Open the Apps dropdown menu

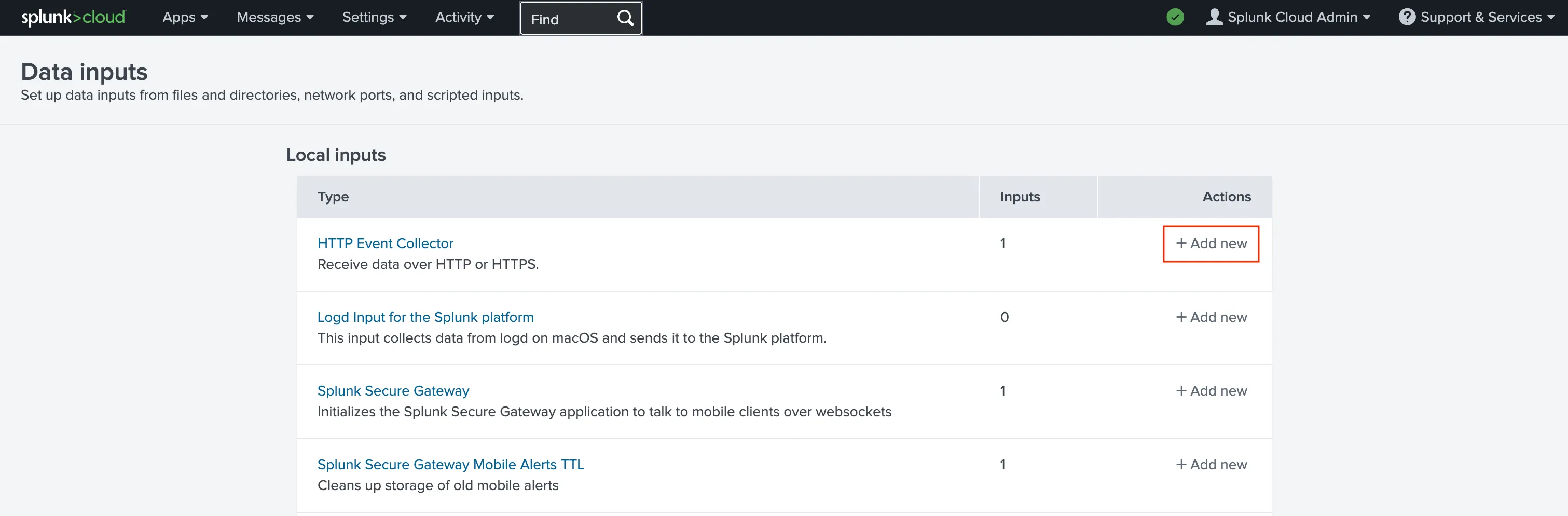(x=185, y=17)
